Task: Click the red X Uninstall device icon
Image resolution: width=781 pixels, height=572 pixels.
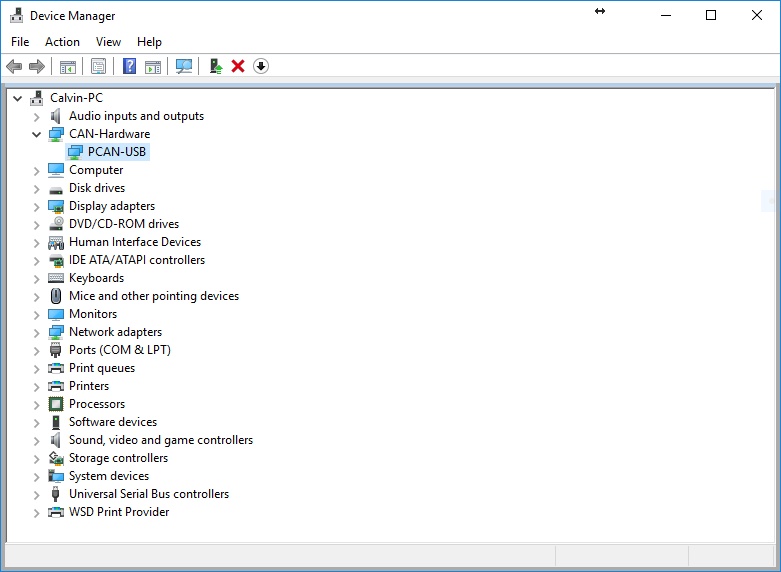Action: [238, 66]
